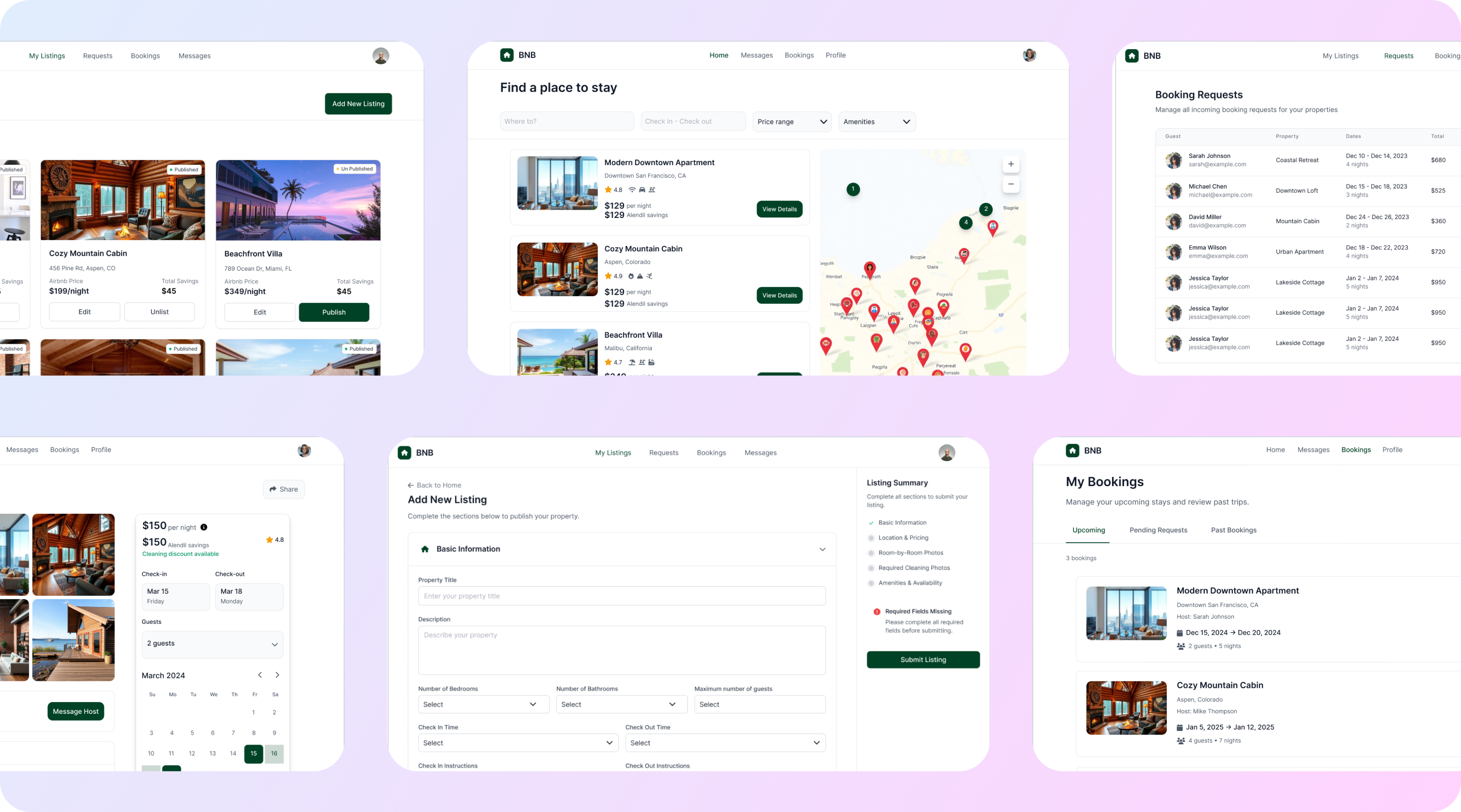Click Back to Home link
The width and height of the screenshot is (1461, 812).
434,485
